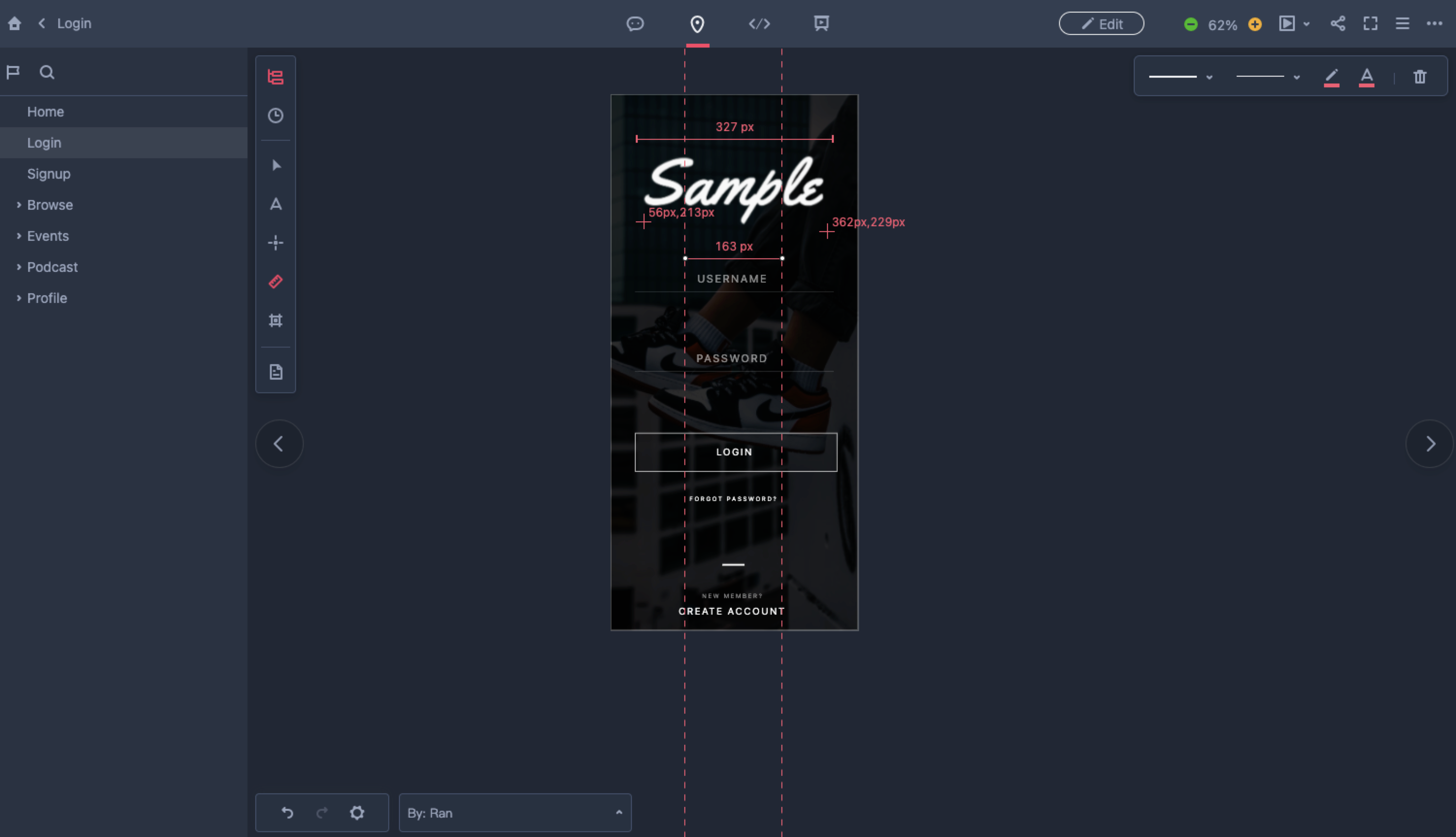Image resolution: width=1456 pixels, height=837 pixels.
Task: Select the text annotation tool
Action: coord(276,204)
